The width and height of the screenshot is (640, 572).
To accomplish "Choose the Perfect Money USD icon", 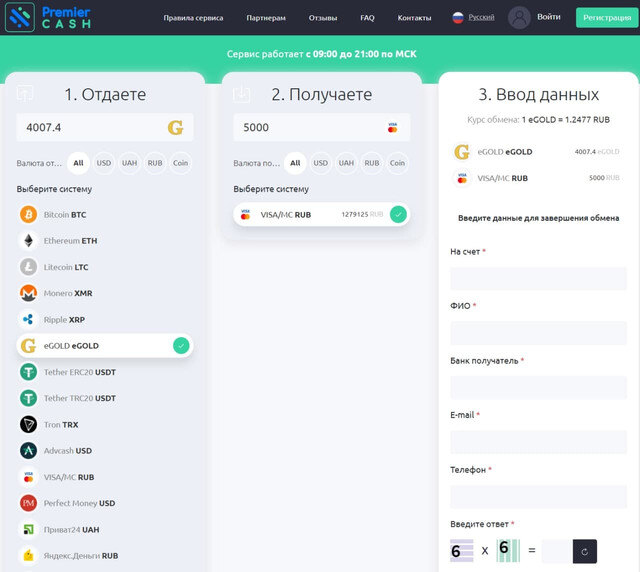I will (x=28, y=503).
